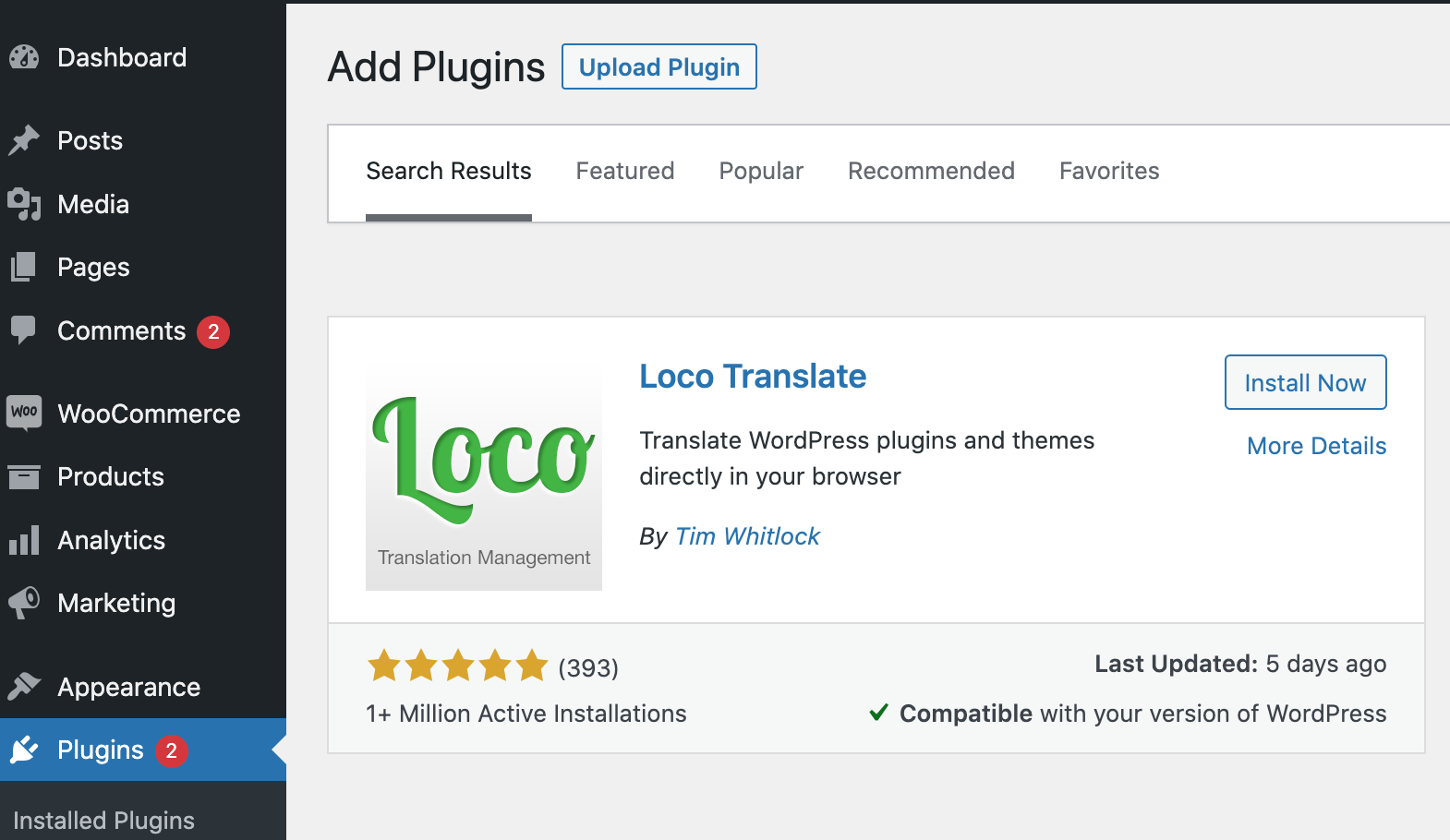This screenshot has width=1450, height=840.
Task: Click the Marketing megaphone icon
Action: point(24,603)
